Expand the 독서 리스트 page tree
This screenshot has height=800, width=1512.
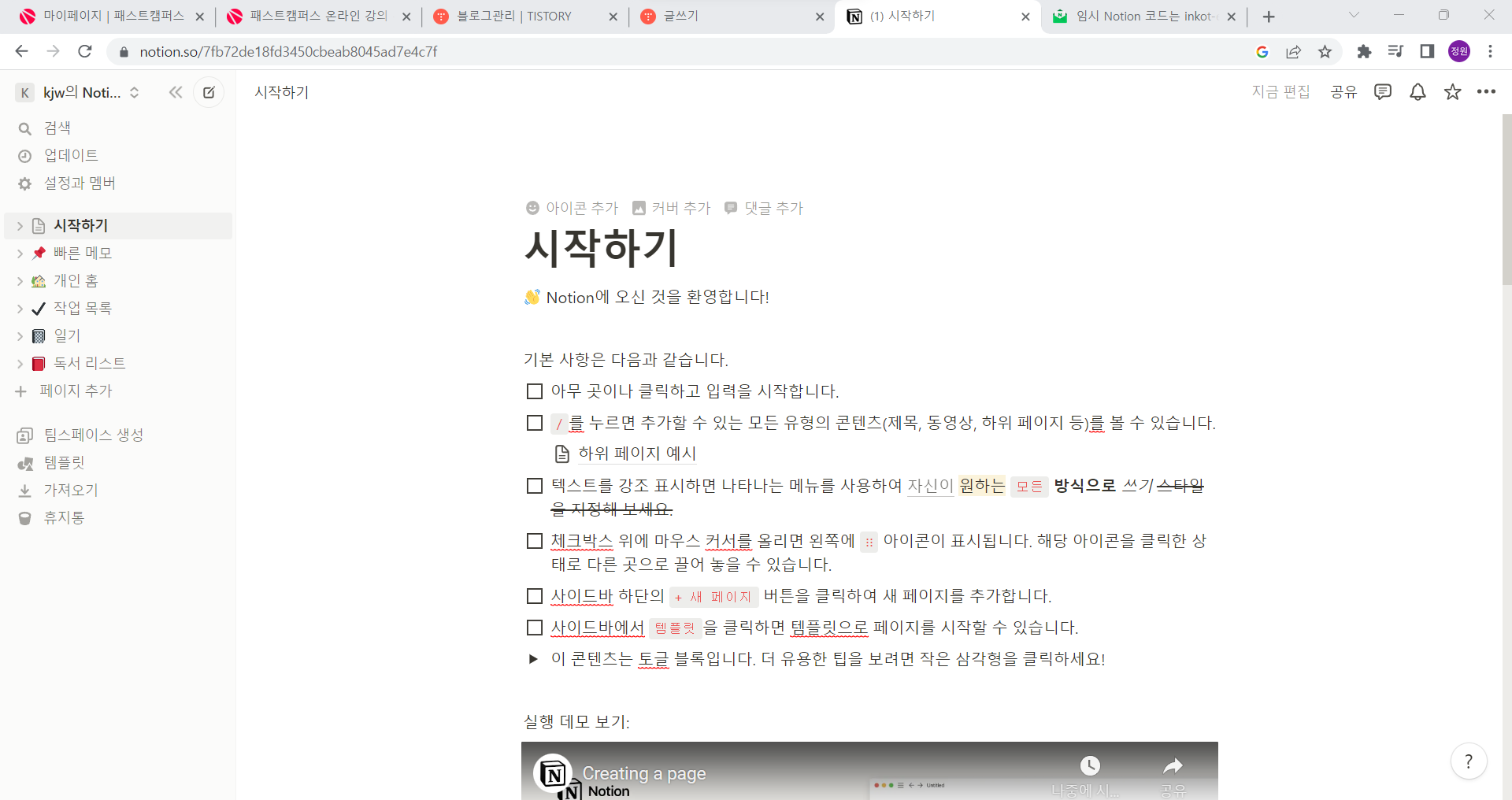pos(20,364)
